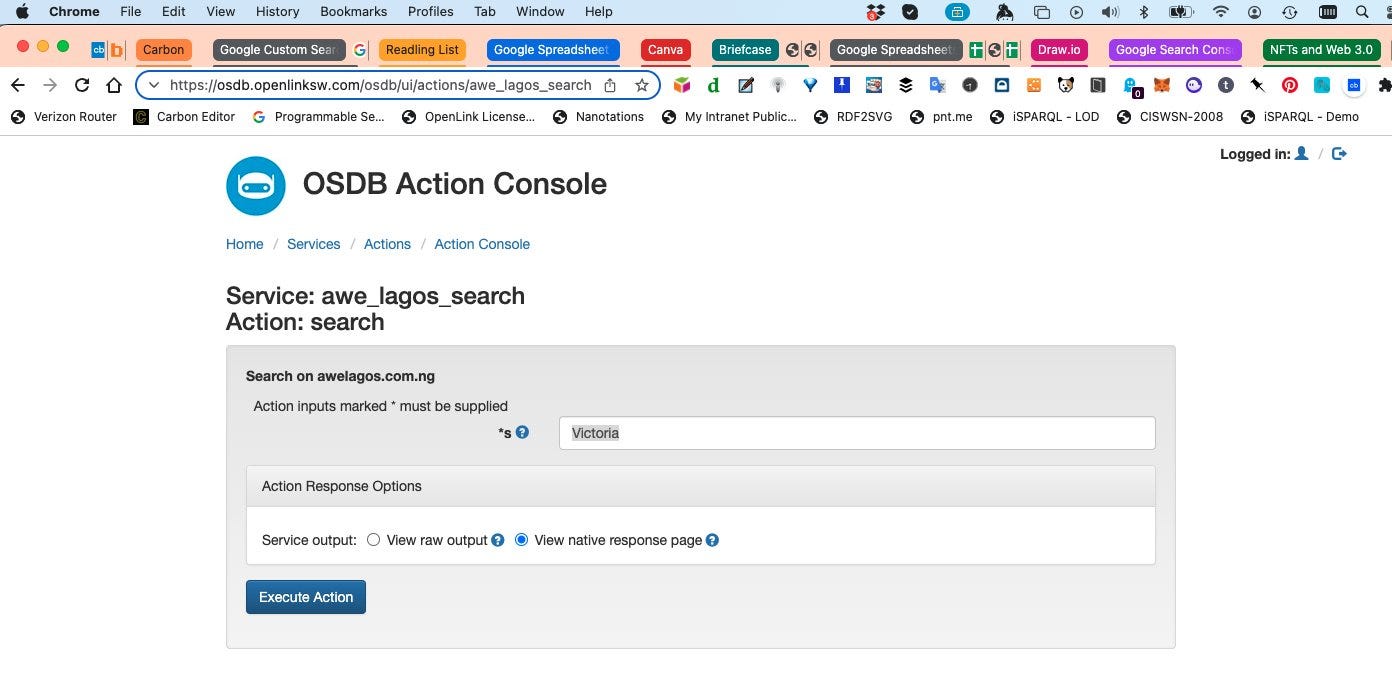Viewport: 1392px width, 697px height.
Task: Open the gray 't' circle extension
Action: click(x=1225, y=86)
